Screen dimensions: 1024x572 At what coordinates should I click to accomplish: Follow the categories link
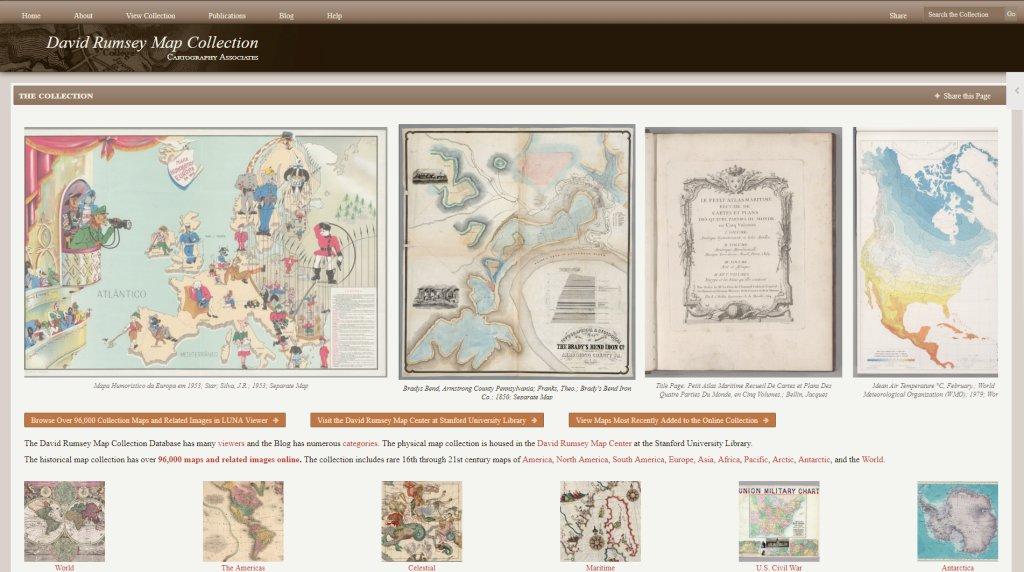click(360, 443)
